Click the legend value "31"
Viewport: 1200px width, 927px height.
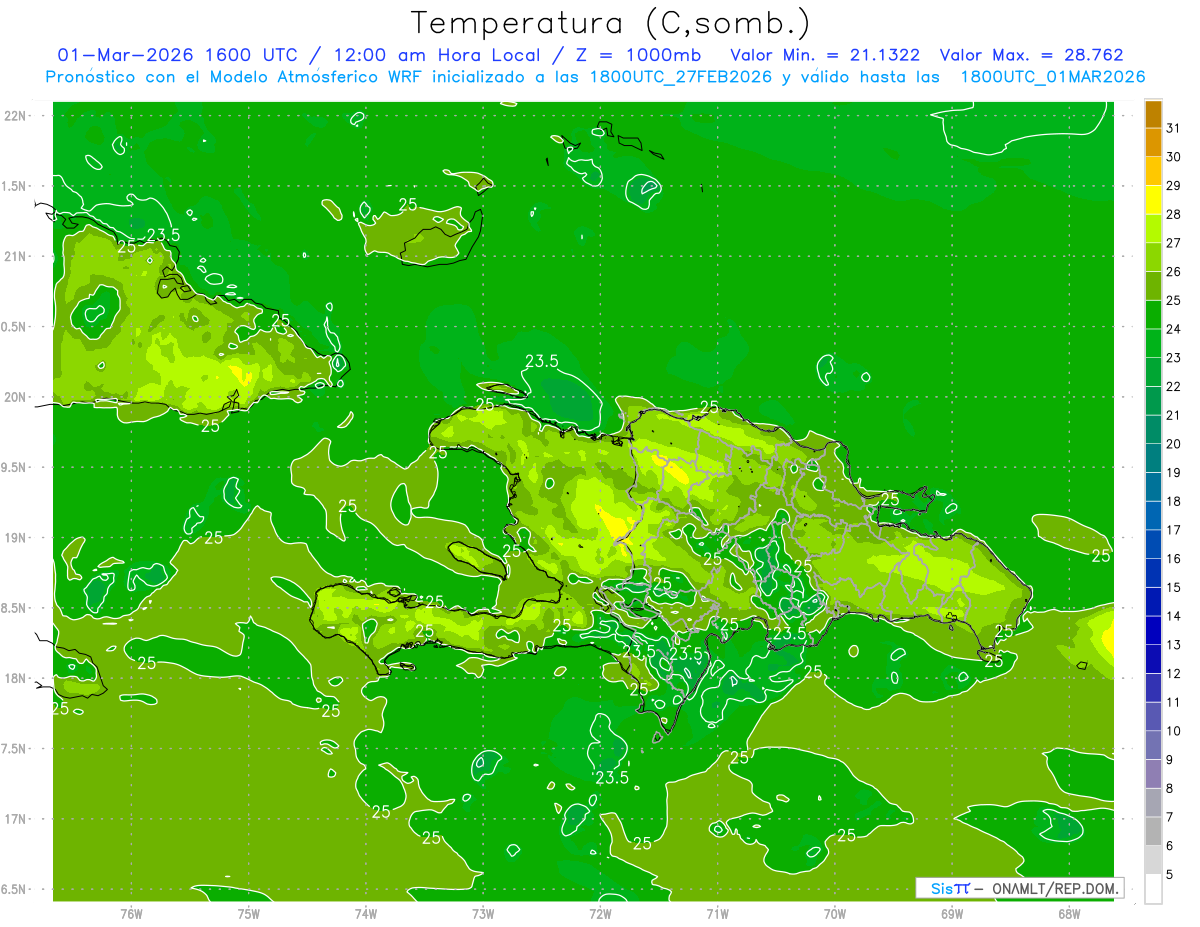tap(1174, 128)
